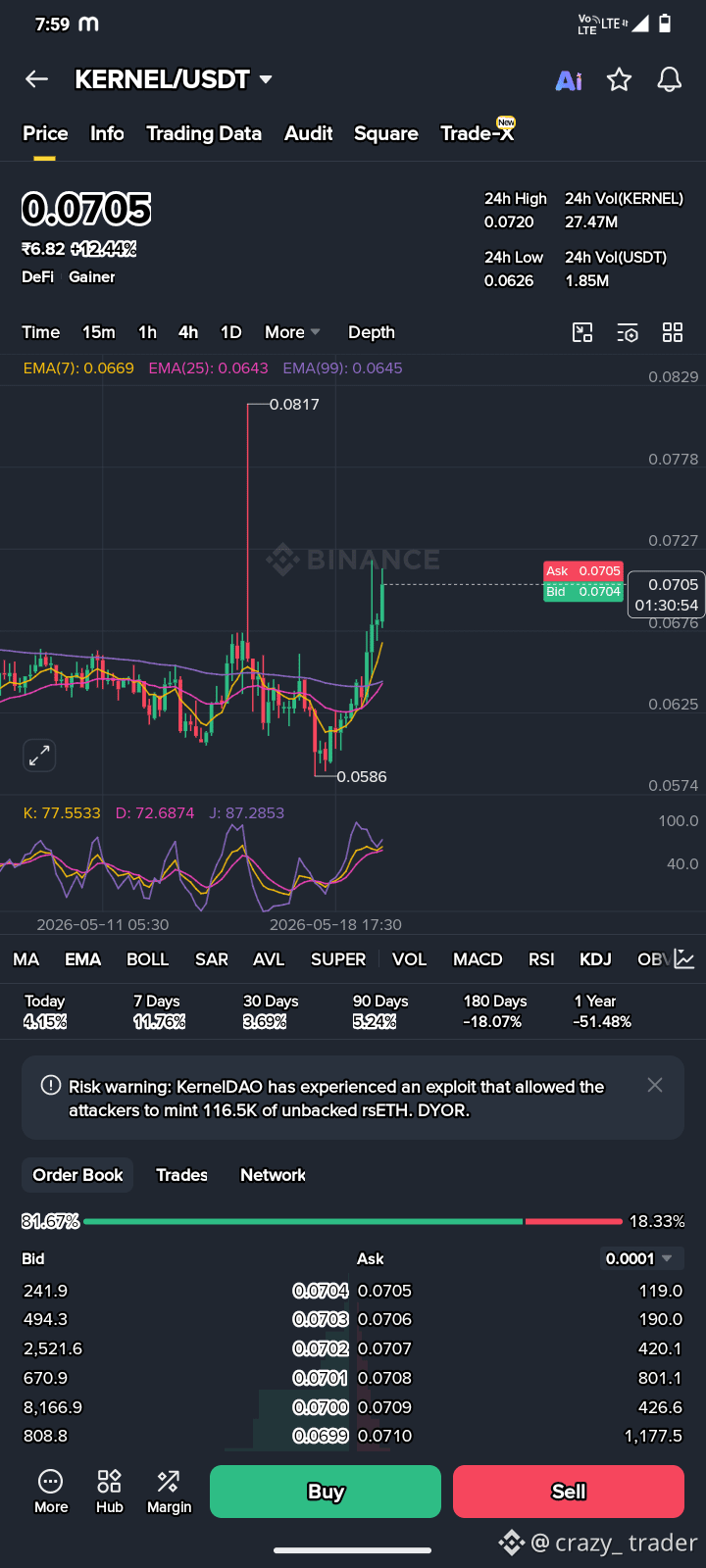Open chart settings icon beside grid icon
Image resolution: width=706 pixels, height=1568 pixels.
click(628, 333)
